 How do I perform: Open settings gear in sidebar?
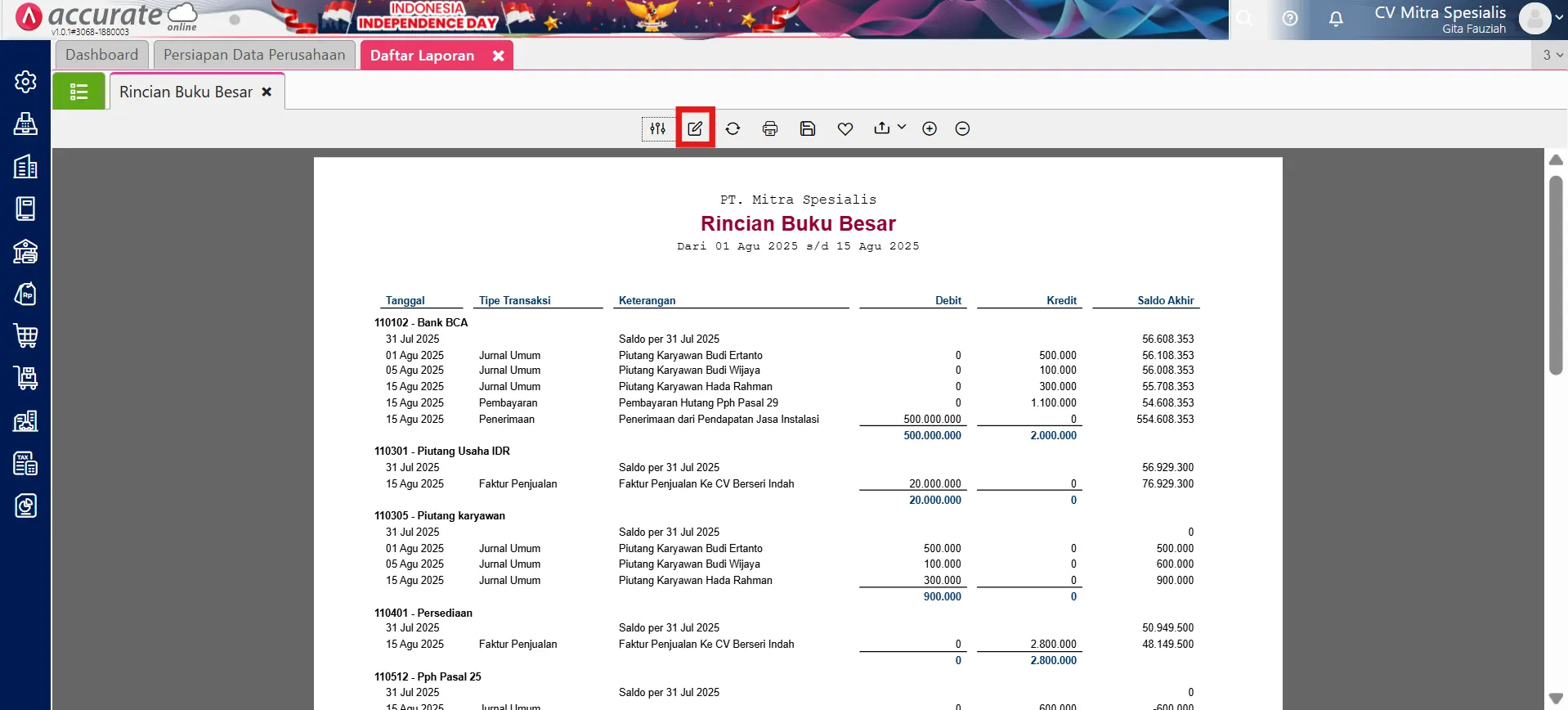coord(25,82)
